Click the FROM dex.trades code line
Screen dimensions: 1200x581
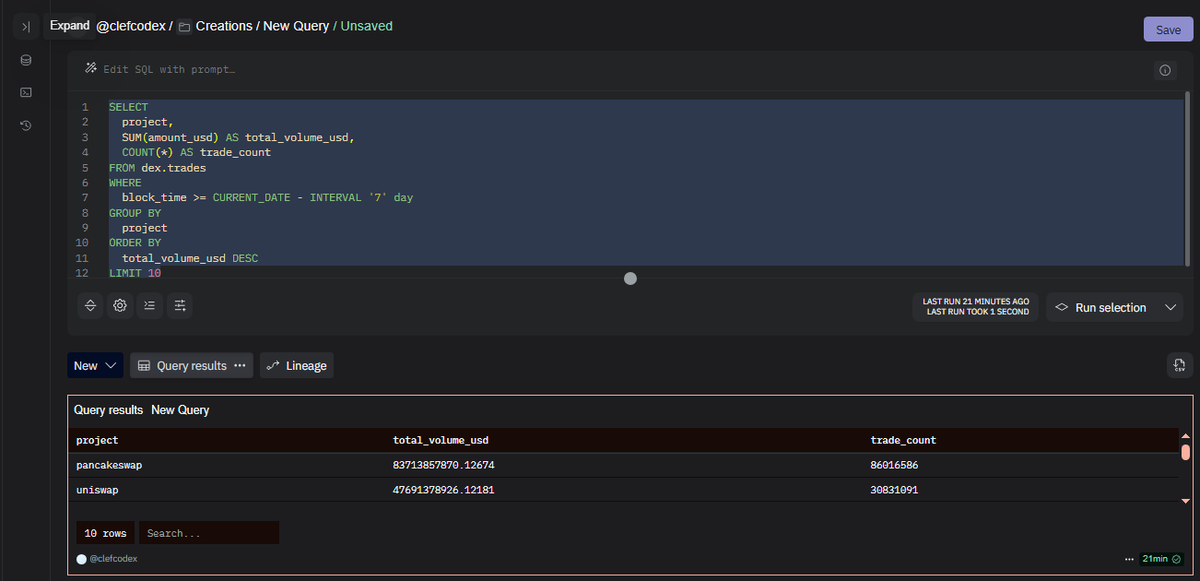157,168
